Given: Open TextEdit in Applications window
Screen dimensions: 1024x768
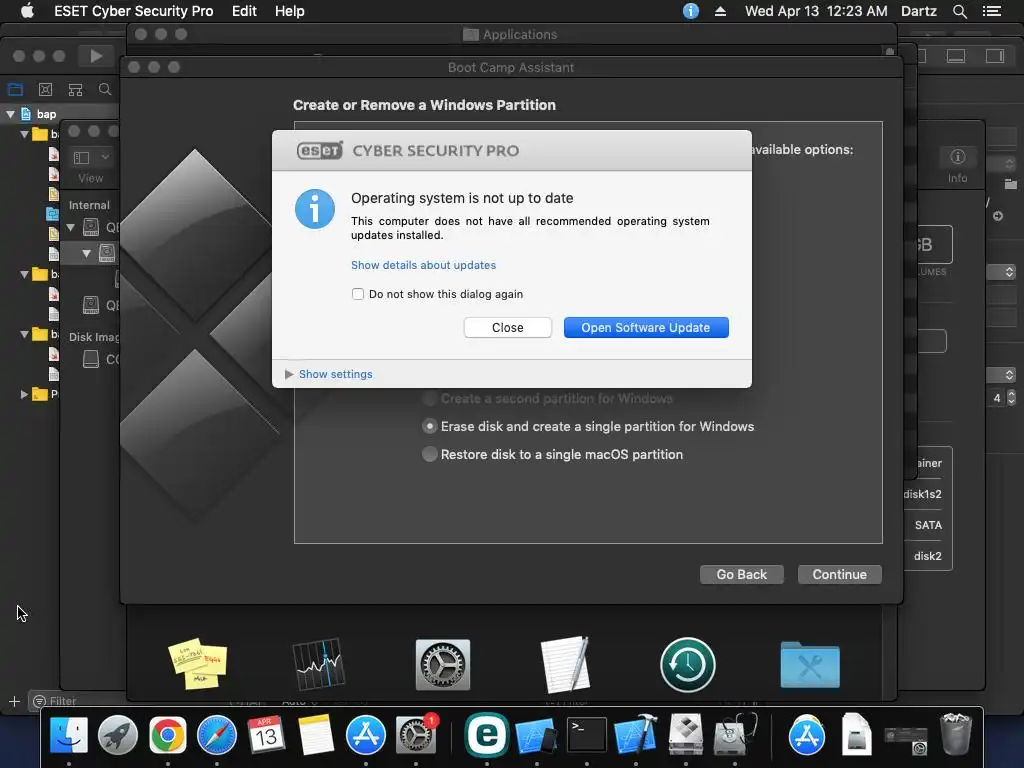Looking at the screenshot, I should click(x=566, y=664).
